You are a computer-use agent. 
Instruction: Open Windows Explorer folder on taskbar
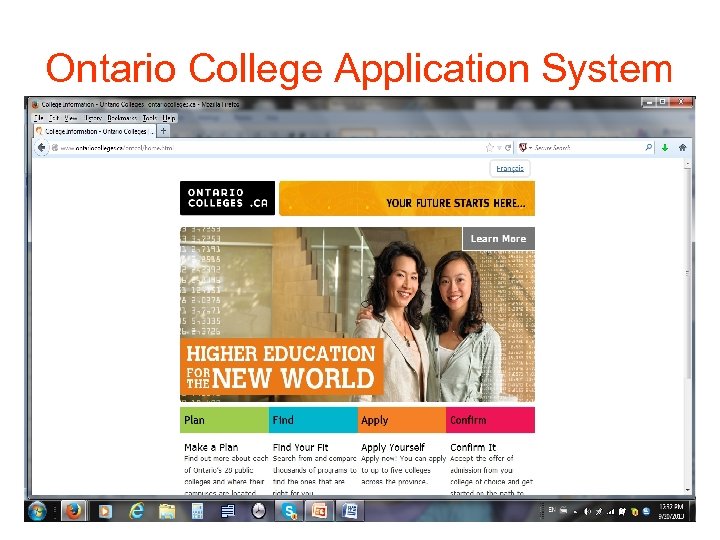(167, 511)
